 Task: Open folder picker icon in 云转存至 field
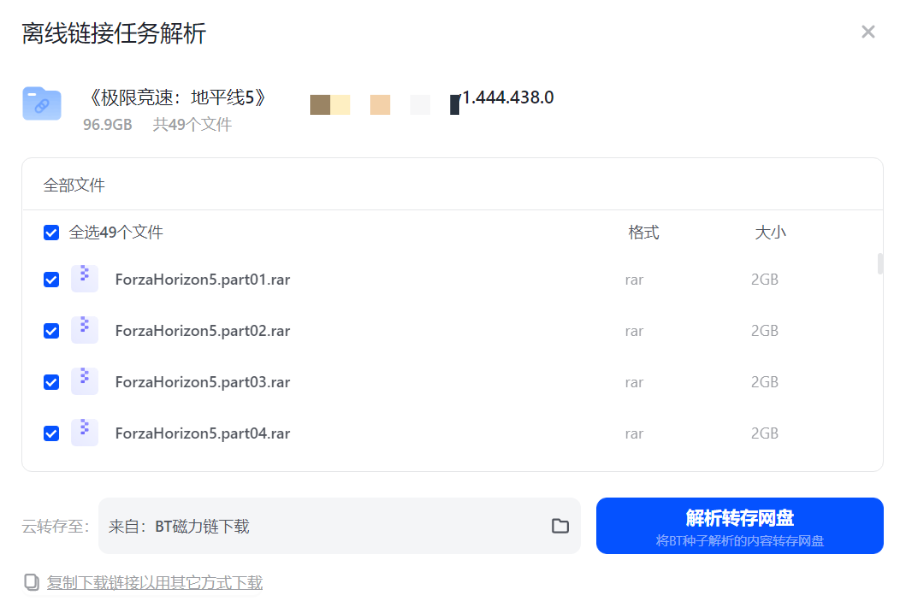560,526
